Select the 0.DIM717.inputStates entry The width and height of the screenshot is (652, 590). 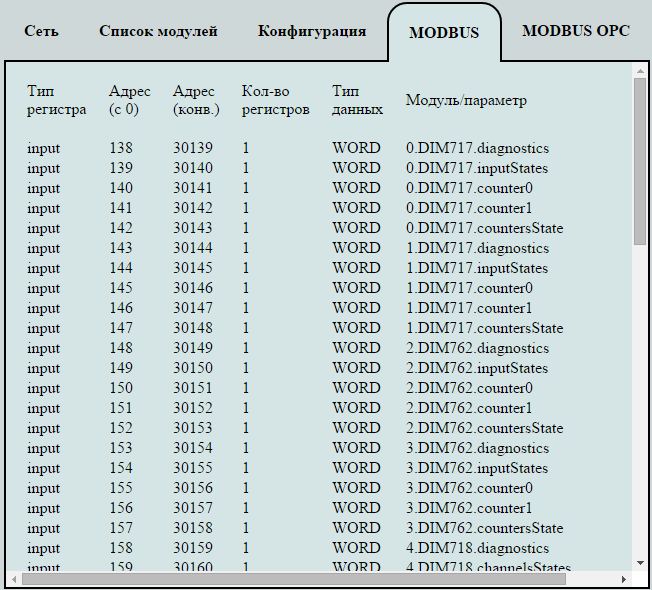[477, 168]
